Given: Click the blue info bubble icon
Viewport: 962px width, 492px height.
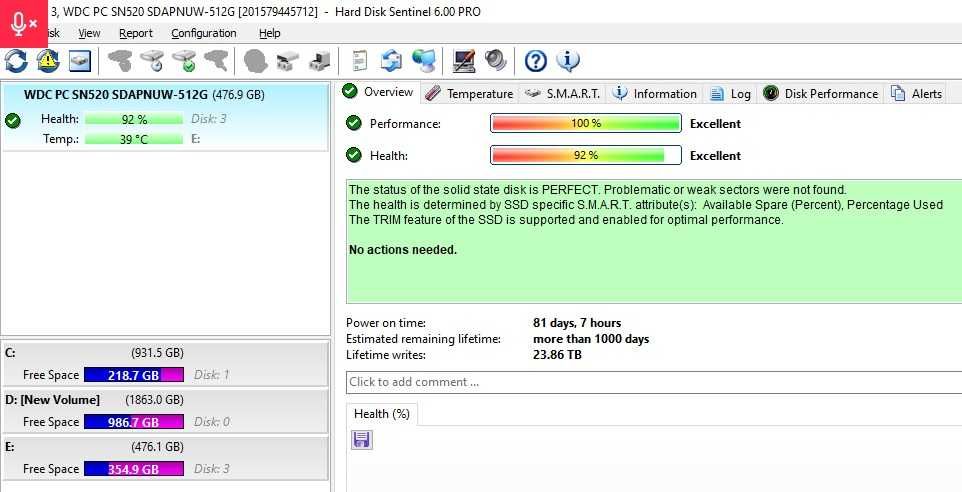Looking at the screenshot, I should [x=568, y=61].
